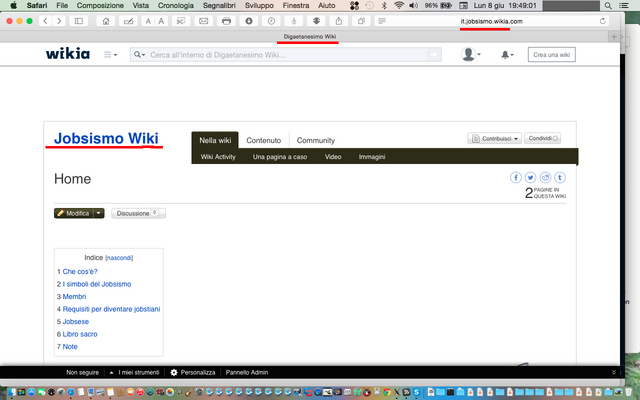Go to Una pagina a caso

coord(280,157)
